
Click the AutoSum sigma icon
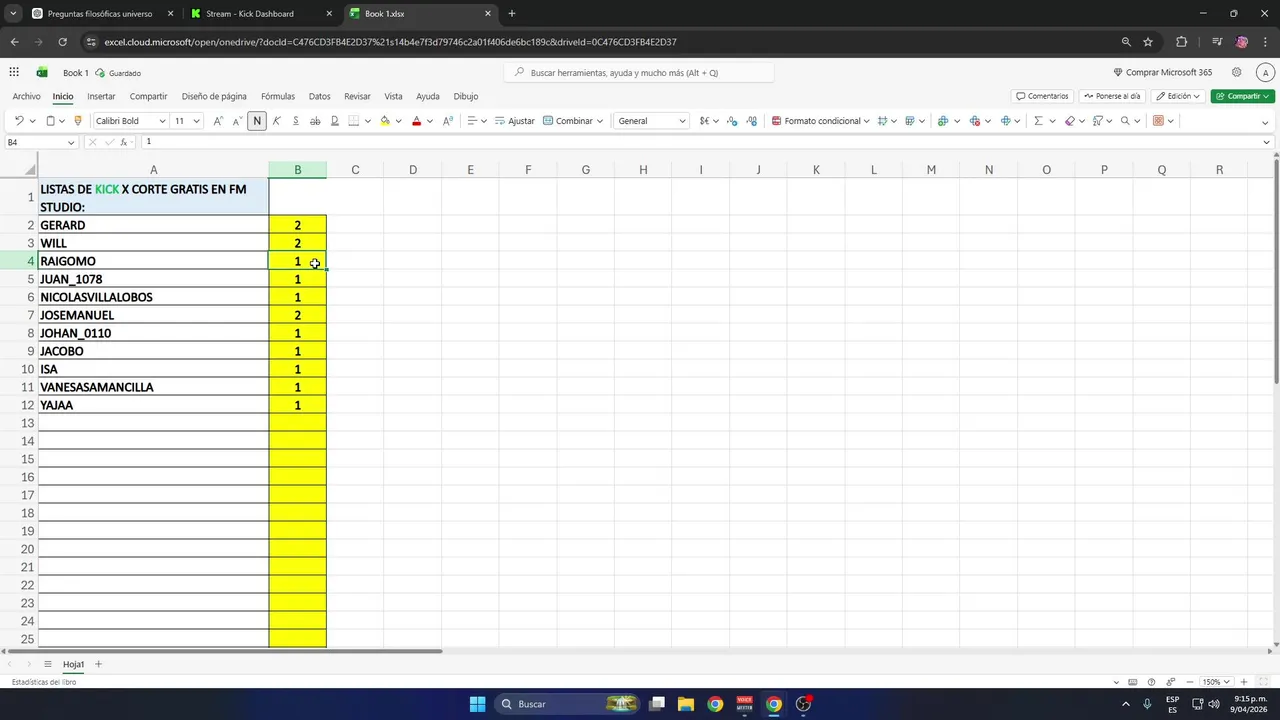1038,121
